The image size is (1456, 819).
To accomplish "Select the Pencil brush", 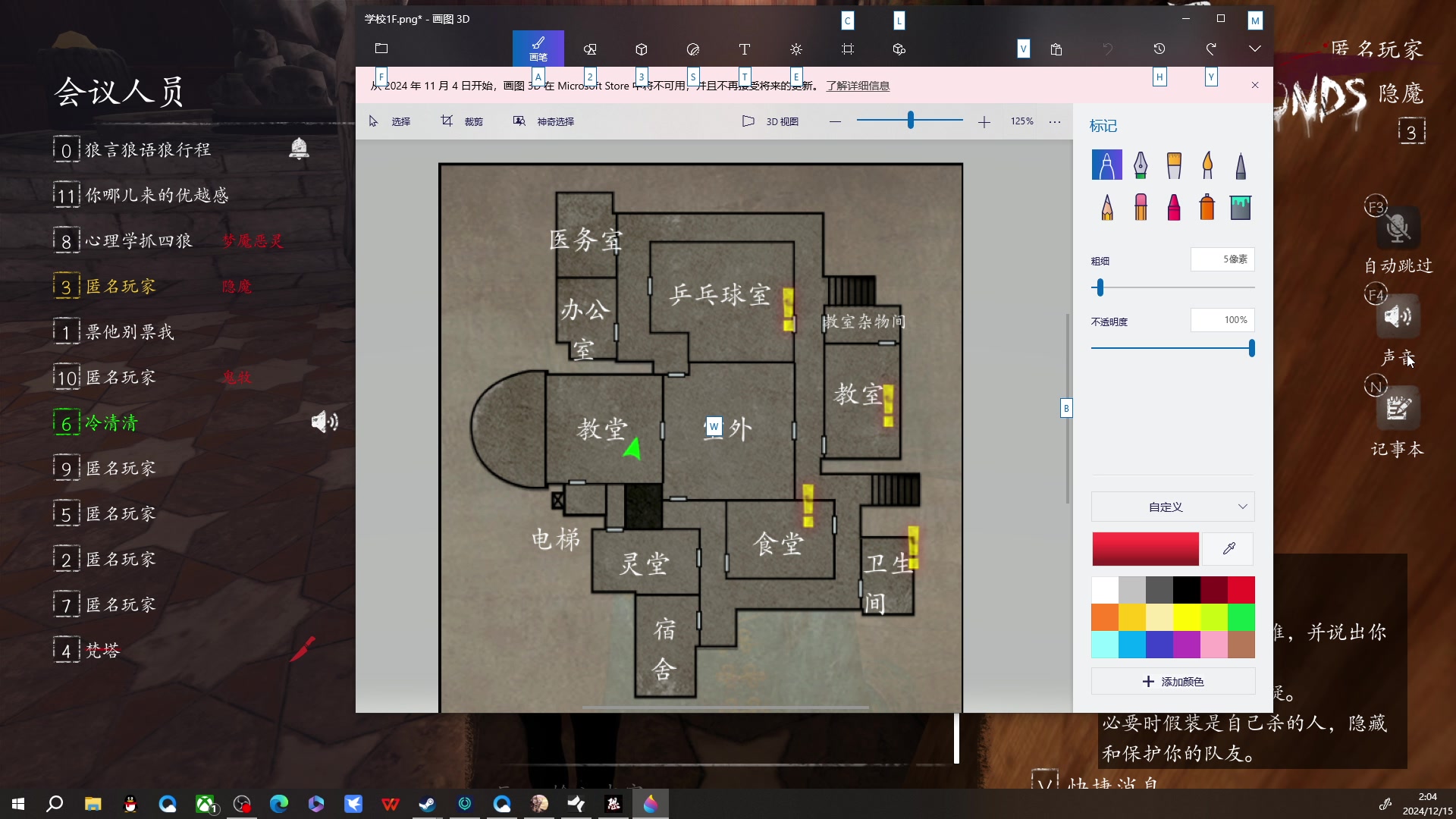I will pyautogui.click(x=1107, y=207).
